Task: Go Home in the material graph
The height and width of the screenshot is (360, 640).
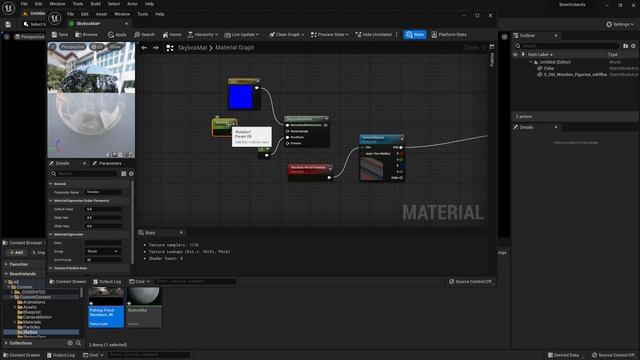Action: (172, 35)
